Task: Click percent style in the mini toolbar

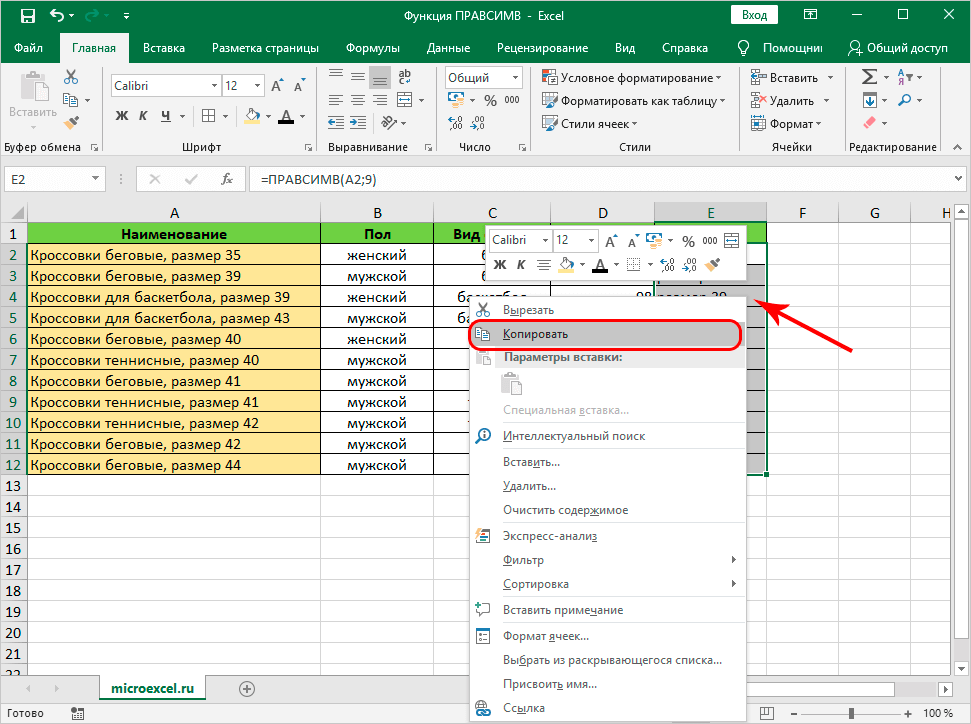Action: tap(689, 241)
